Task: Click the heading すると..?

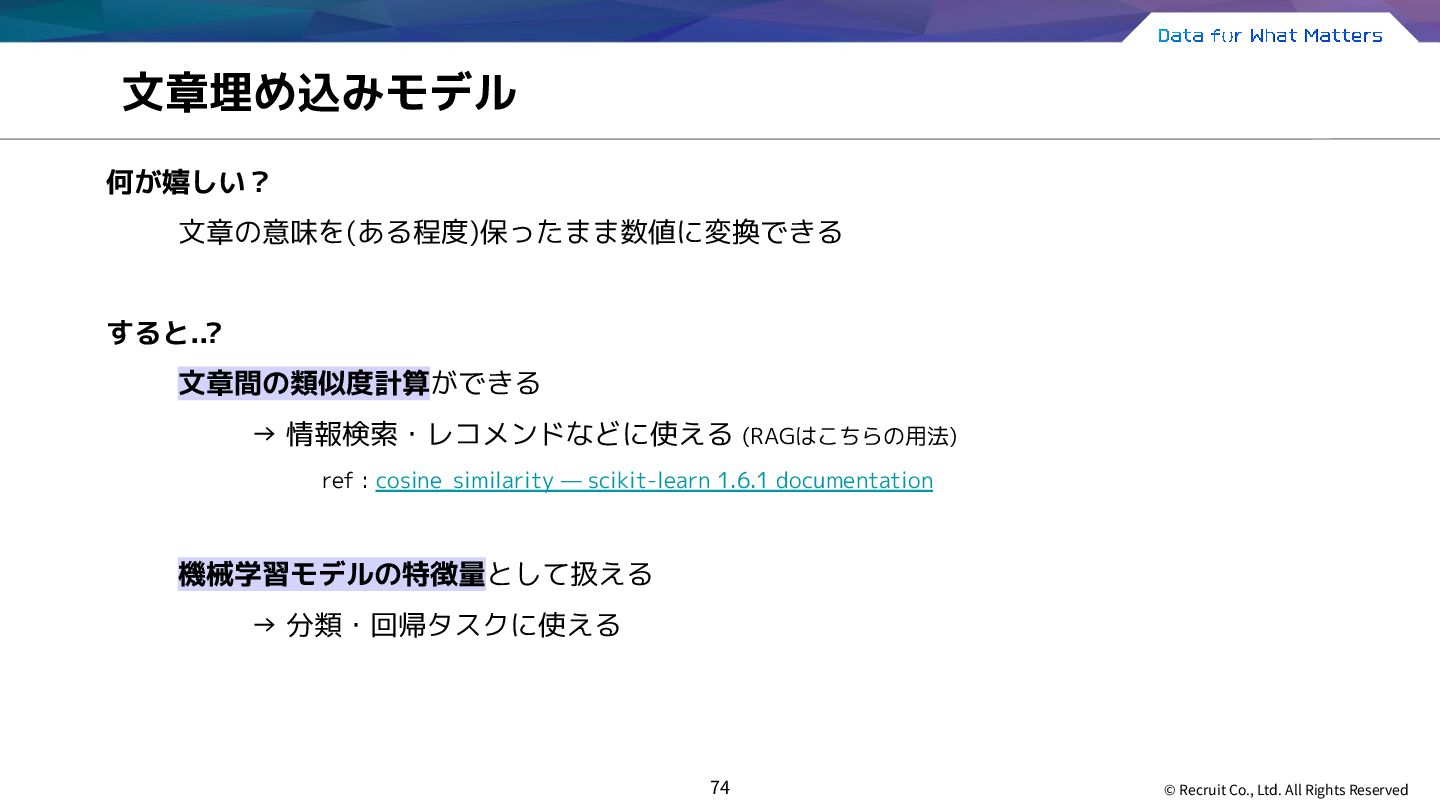Action: pyautogui.click(x=164, y=332)
